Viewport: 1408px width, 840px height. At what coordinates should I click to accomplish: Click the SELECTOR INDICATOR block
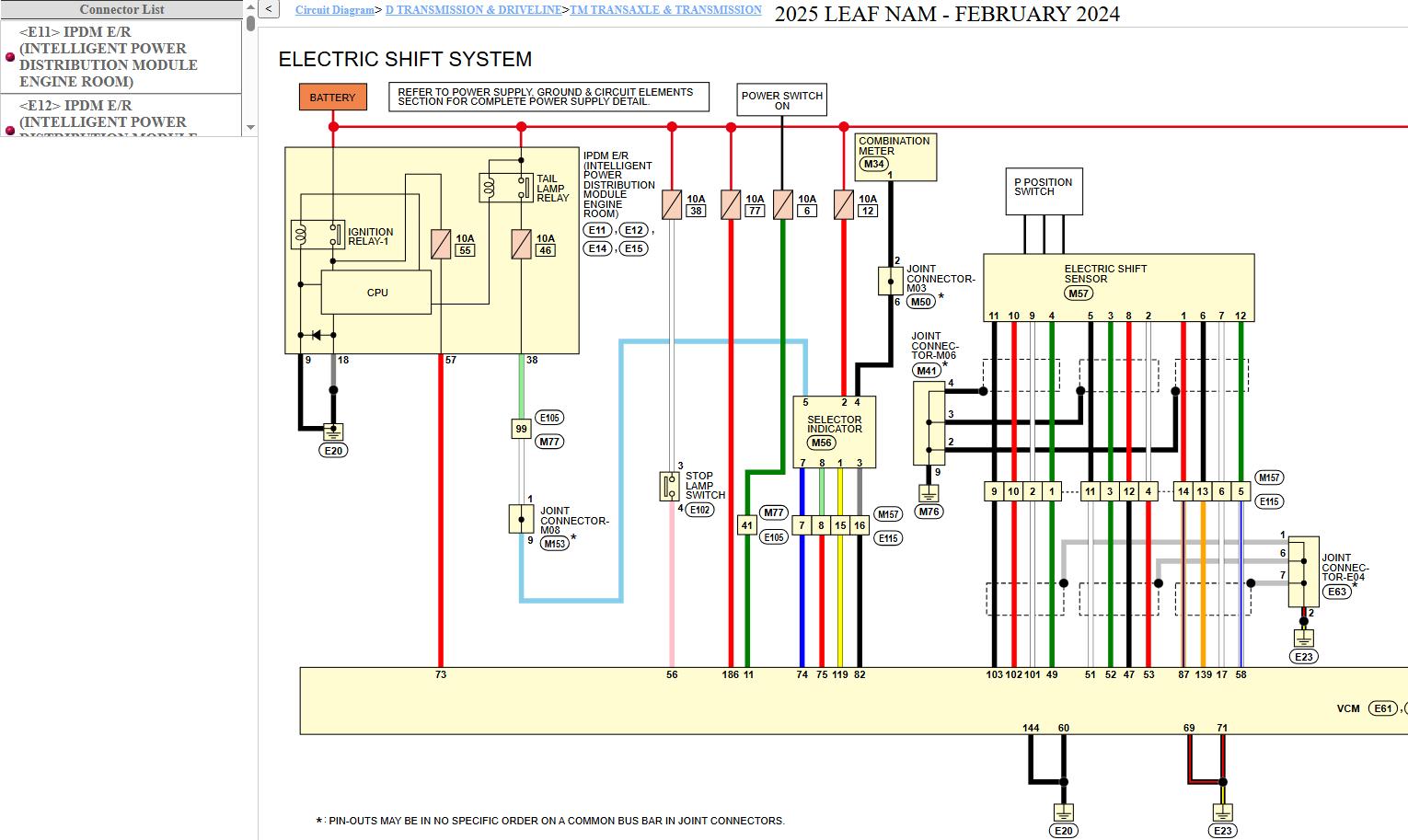(834, 432)
